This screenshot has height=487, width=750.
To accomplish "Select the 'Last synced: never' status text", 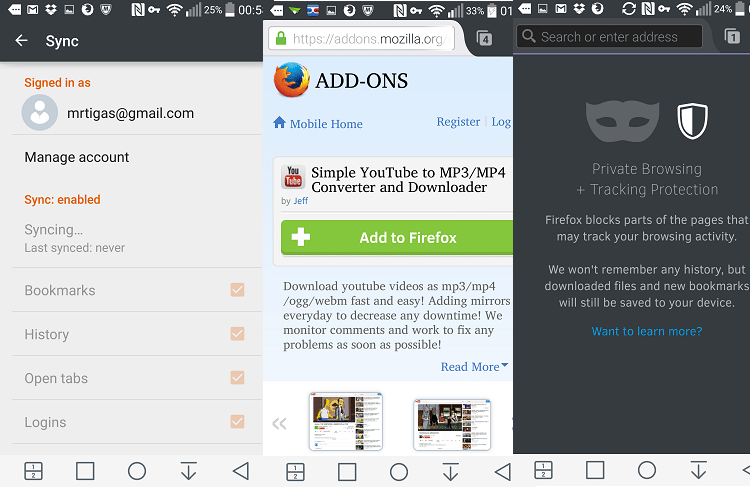I will [x=75, y=248].
